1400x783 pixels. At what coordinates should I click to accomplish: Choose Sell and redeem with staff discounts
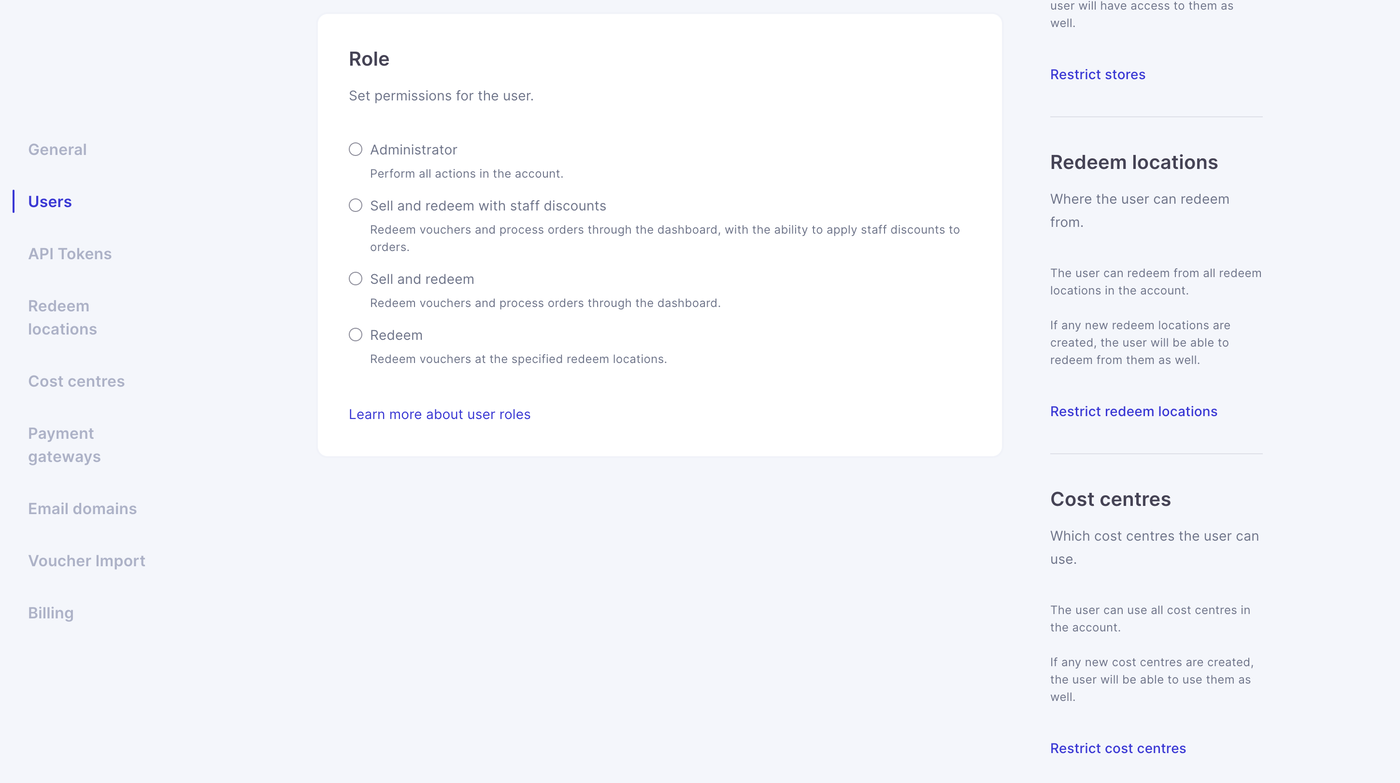[x=355, y=205]
